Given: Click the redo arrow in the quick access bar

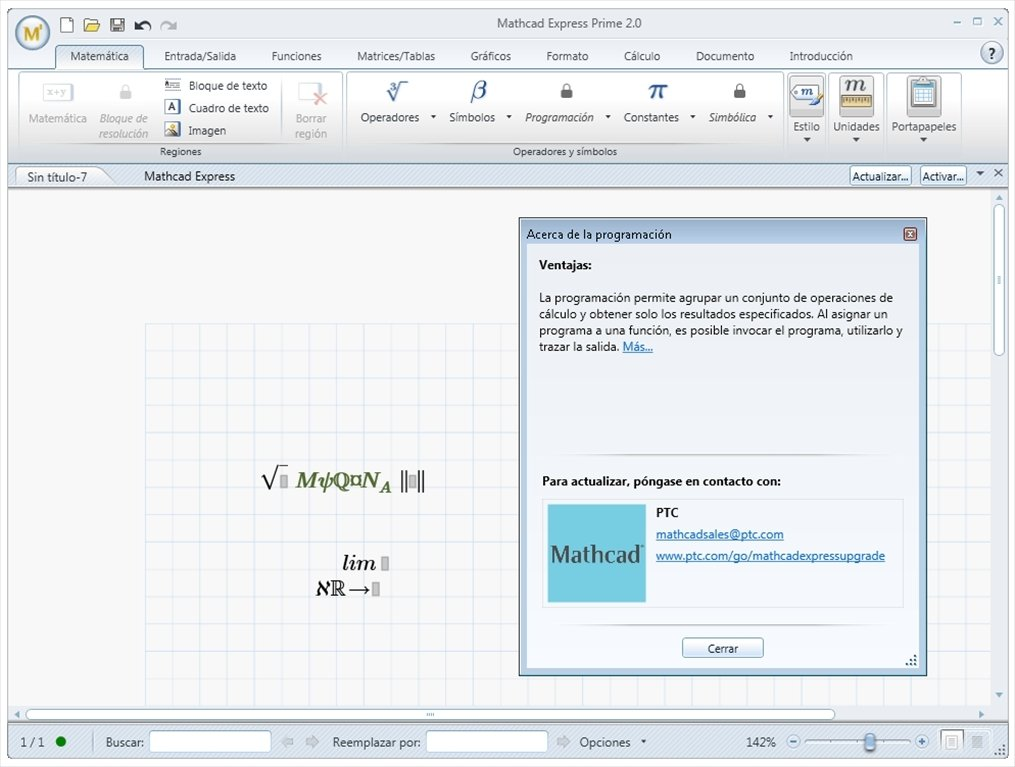Looking at the screenshot, I should [x=168, y=25].
